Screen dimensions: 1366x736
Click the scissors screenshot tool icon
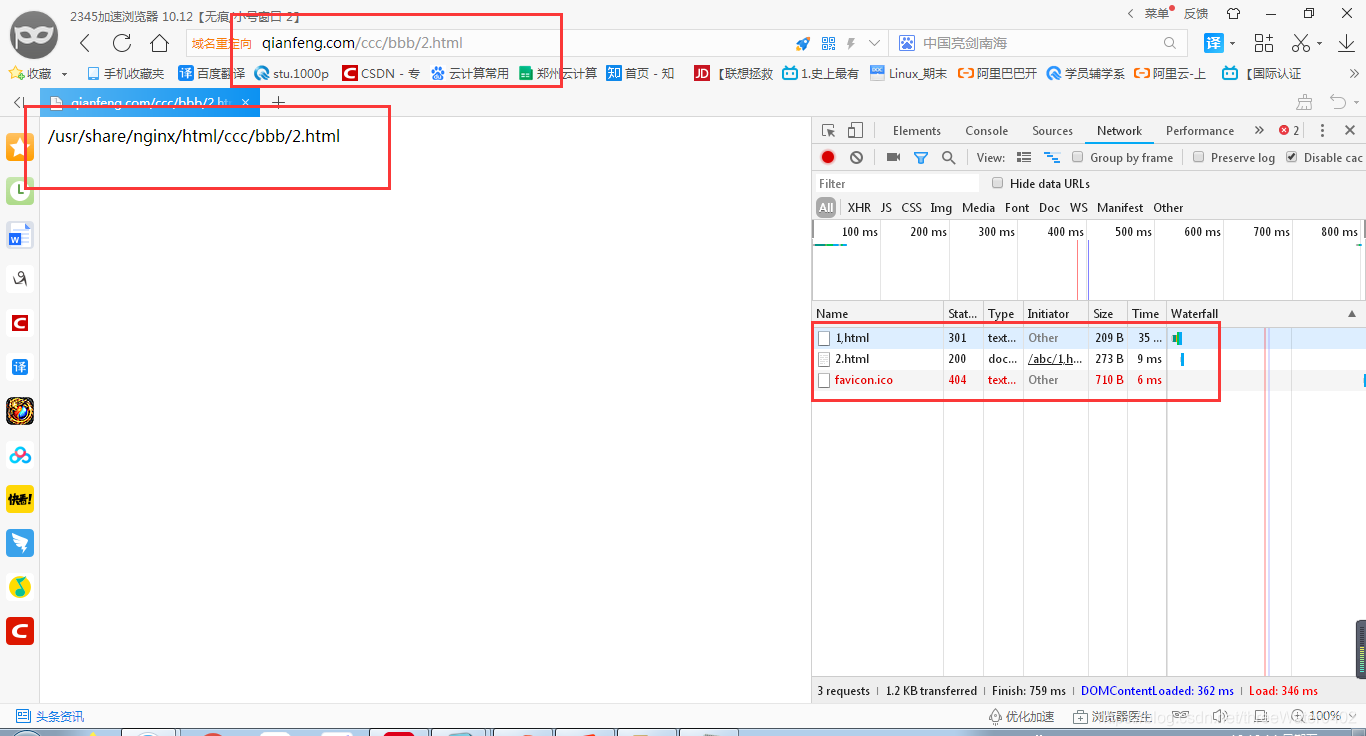tap(1300, 43)
